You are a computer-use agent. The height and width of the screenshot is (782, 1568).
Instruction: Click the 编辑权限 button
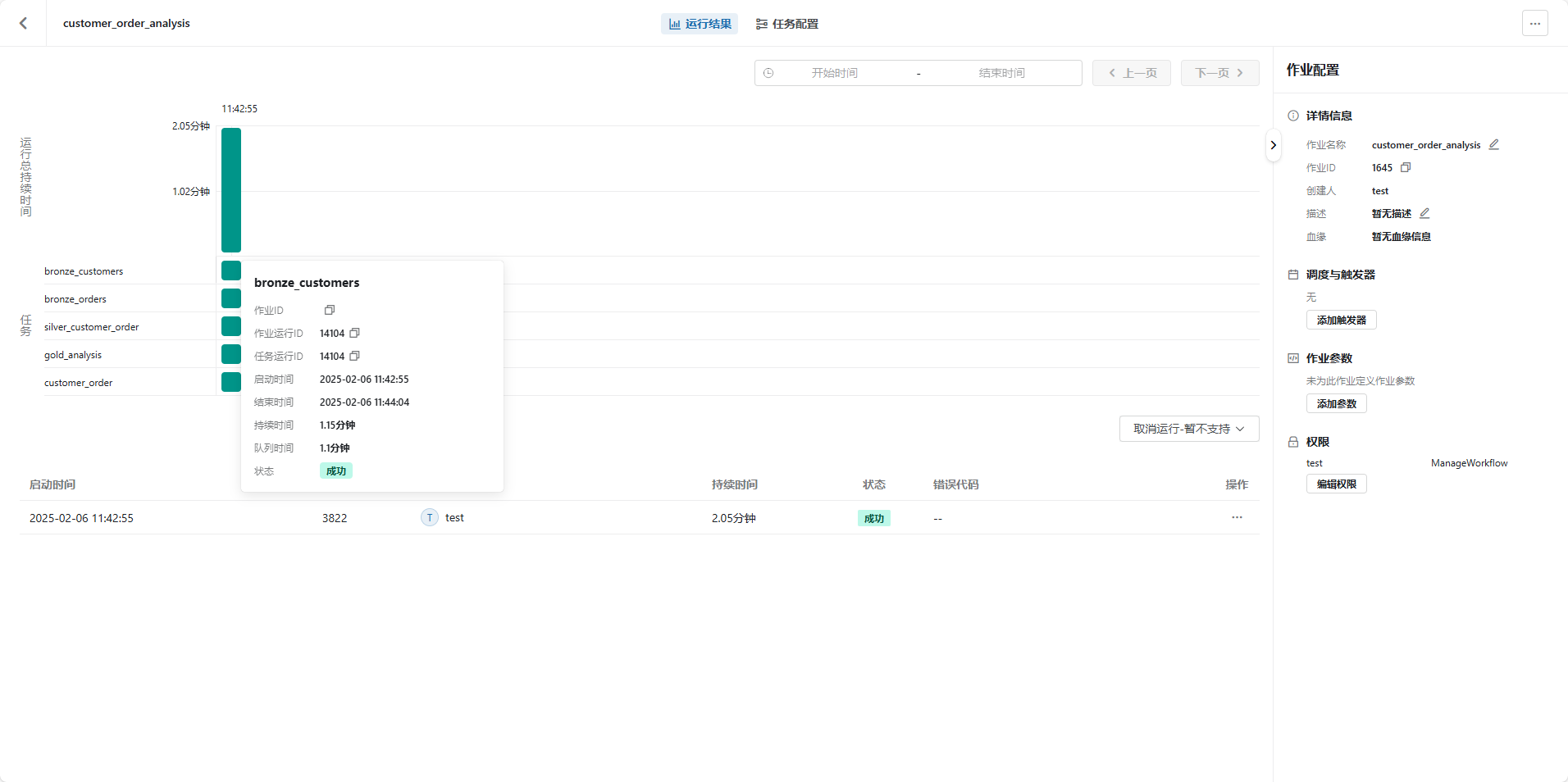[1336, 484]
